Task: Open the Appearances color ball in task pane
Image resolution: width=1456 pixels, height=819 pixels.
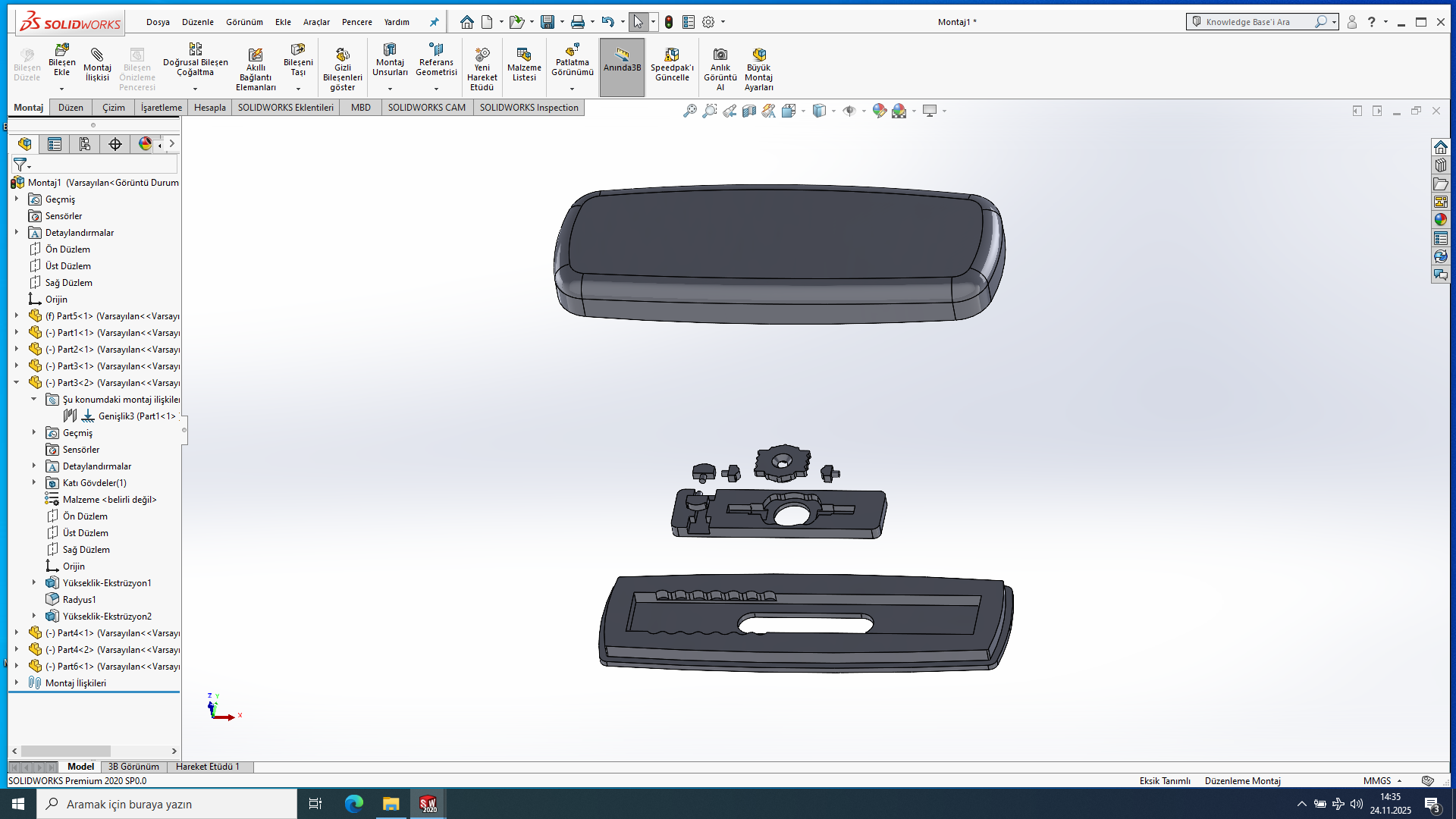Action: (x=1440, y=220)
